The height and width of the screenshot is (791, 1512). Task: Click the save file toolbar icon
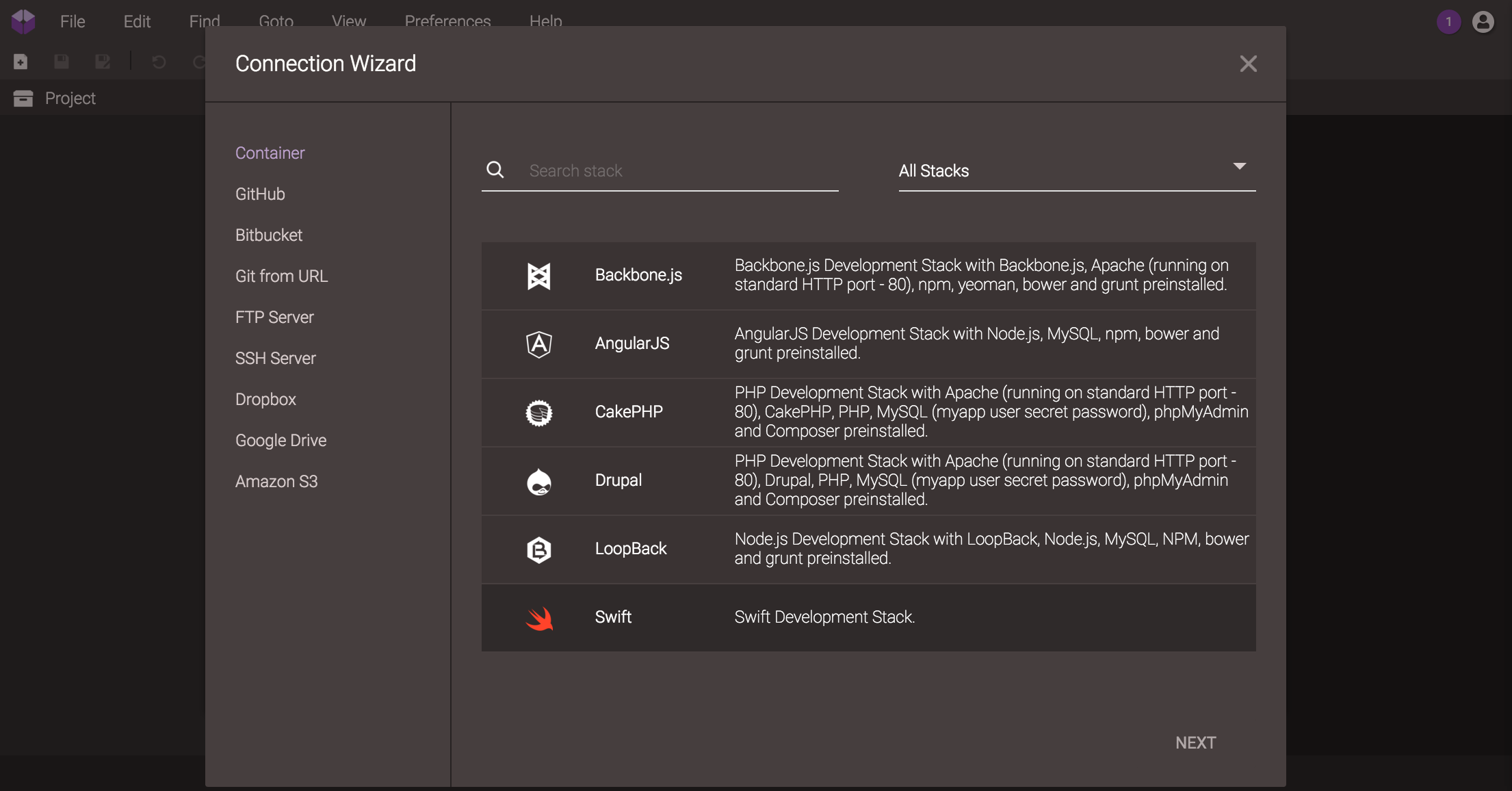click(62, 62)
